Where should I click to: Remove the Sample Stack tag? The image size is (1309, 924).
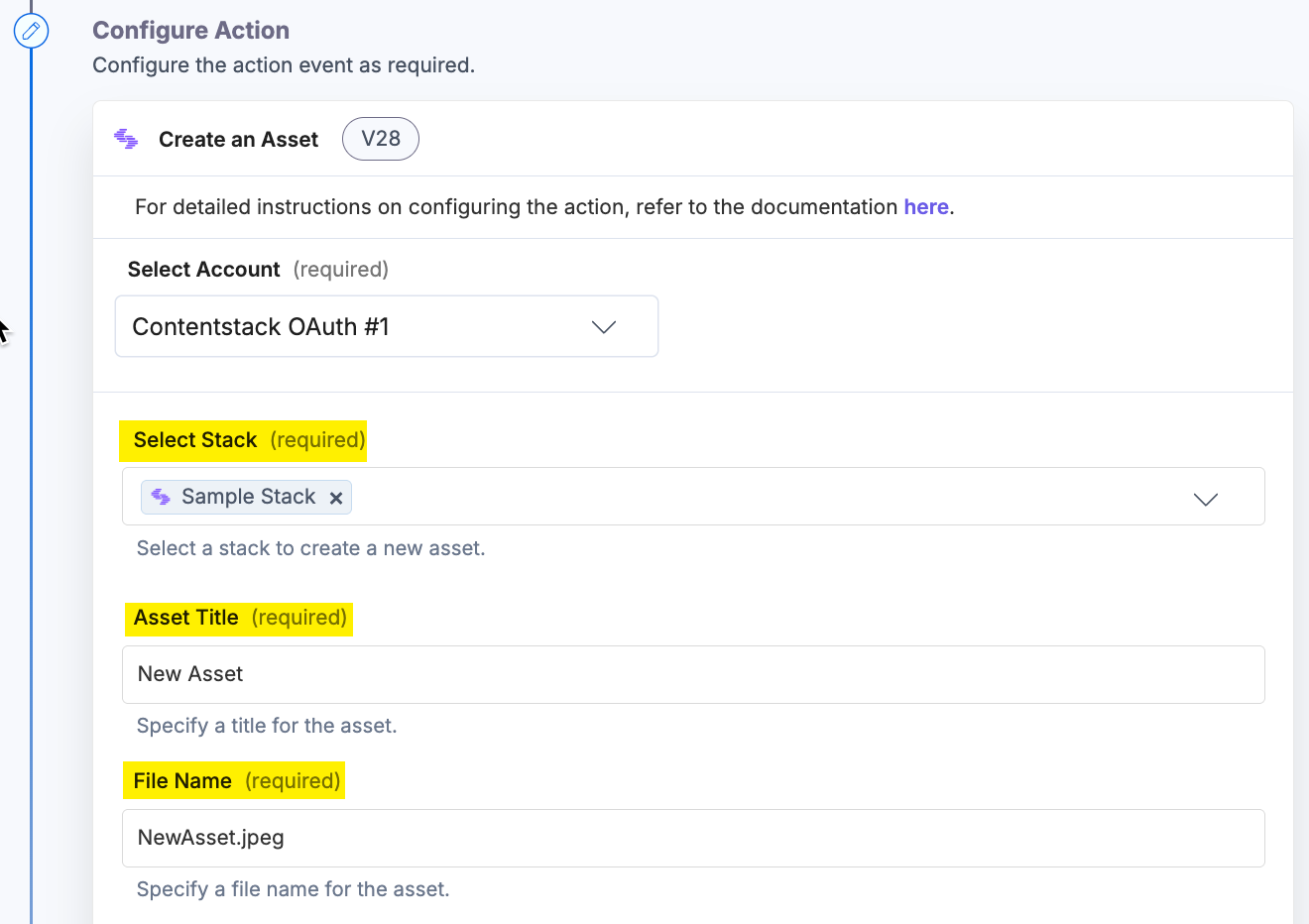[x=336, y=498]
